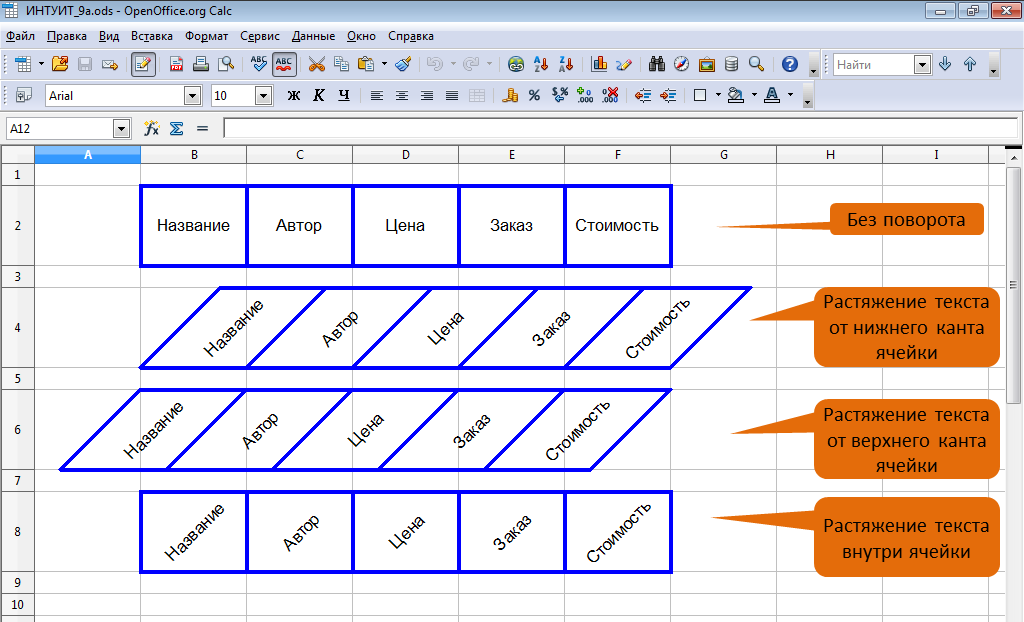Screen dimensions: 1024x622
Task: Open the Формат menu
Action: coord(206,35)
